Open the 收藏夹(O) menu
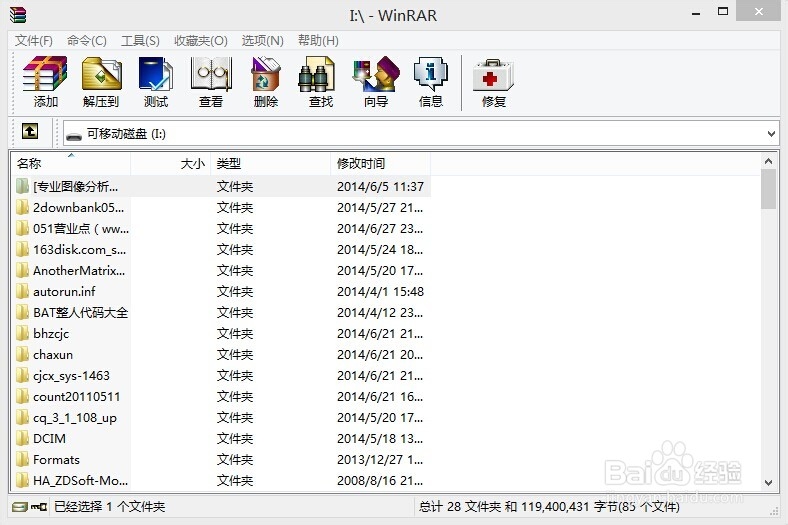 tap(201, 40)
